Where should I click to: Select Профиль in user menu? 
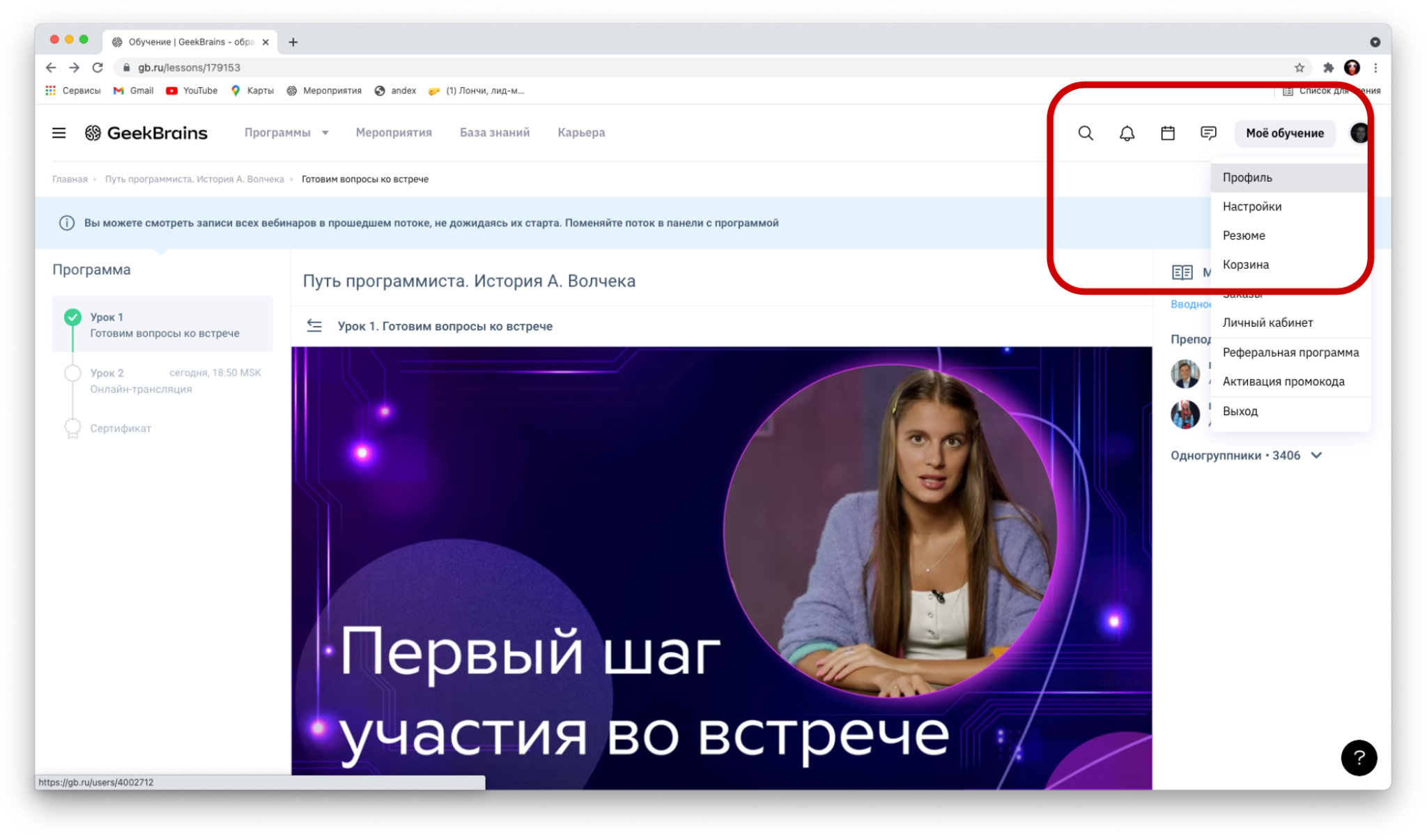point(1290,178)
